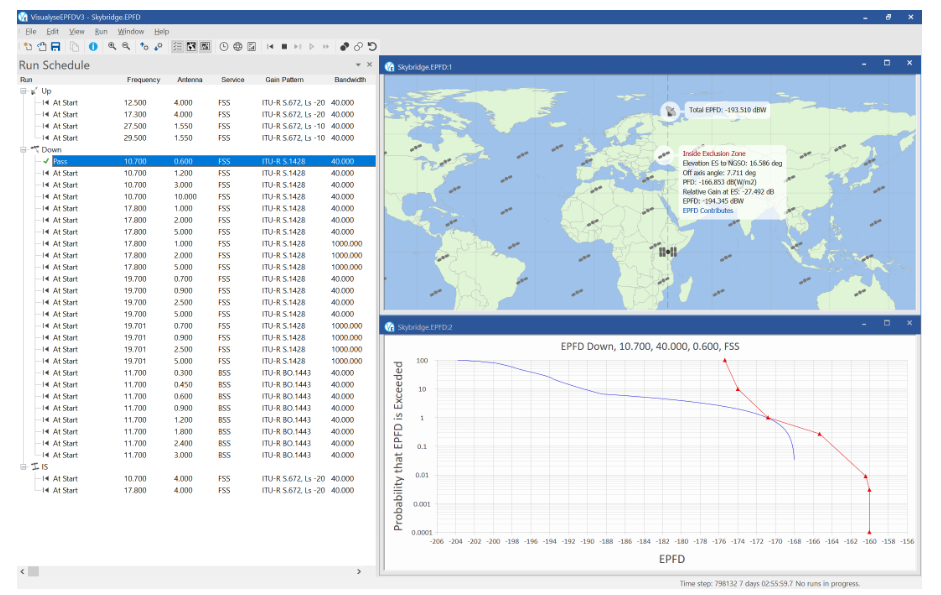
Task: Select the IS run at frequency 17.800
Action: pos(205,490)
